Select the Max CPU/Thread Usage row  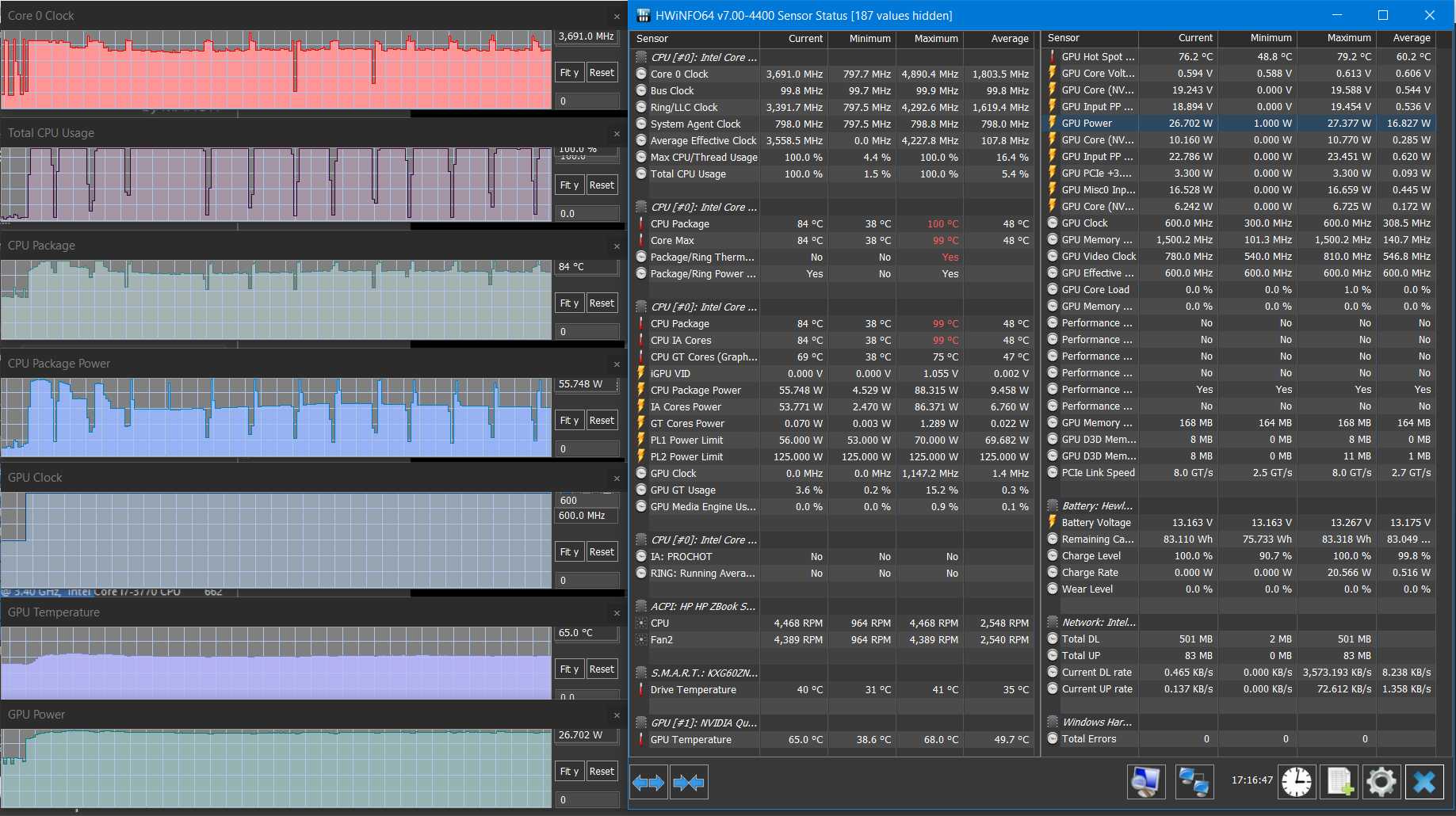pos(832,157)
